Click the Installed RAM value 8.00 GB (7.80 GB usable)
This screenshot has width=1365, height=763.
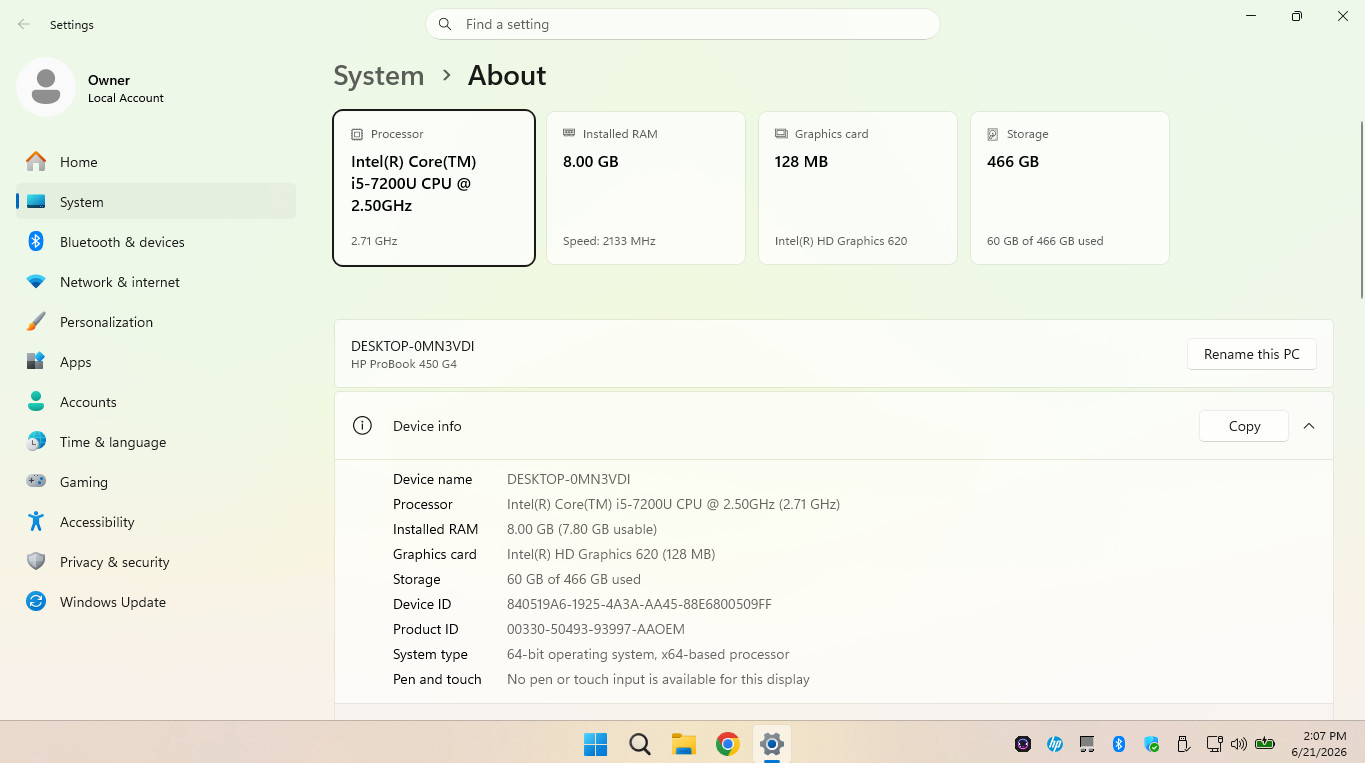582,529
